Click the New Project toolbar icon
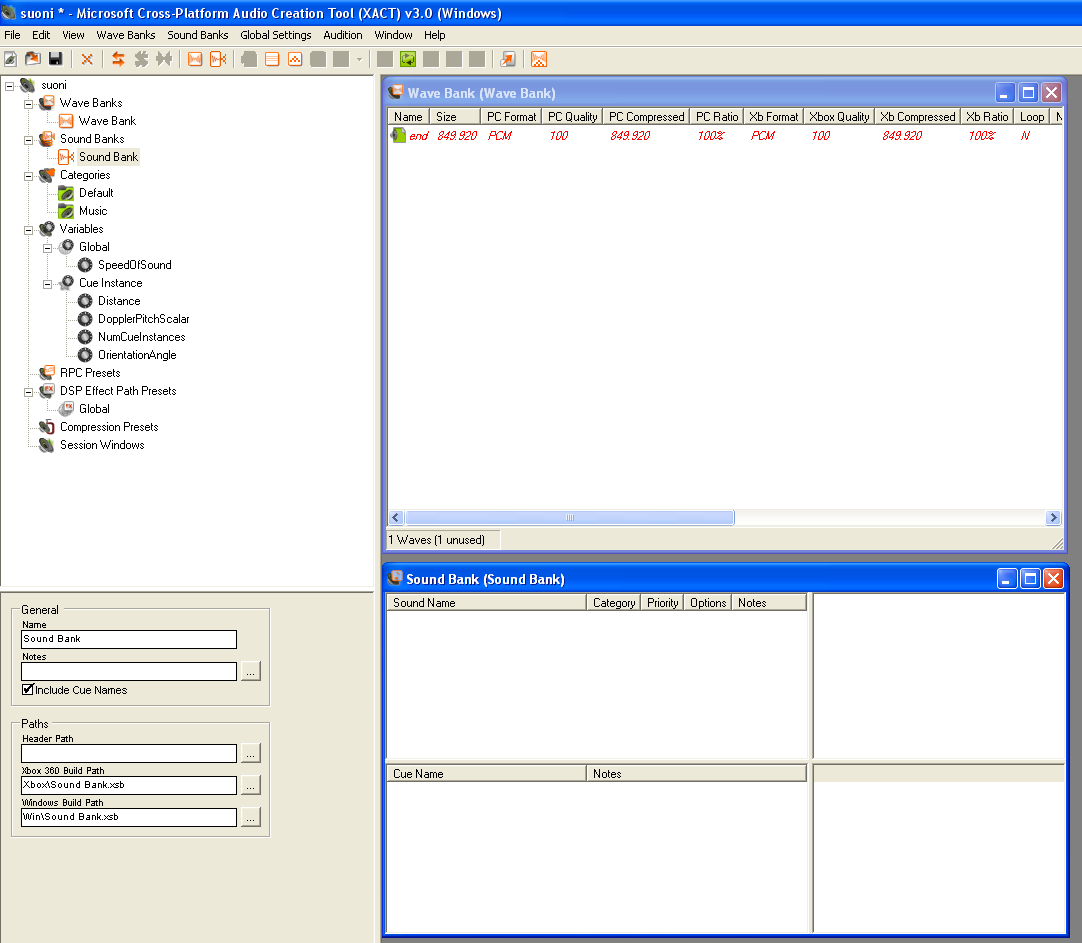This screenshot has height=943, width=1082. pos(11,59)
